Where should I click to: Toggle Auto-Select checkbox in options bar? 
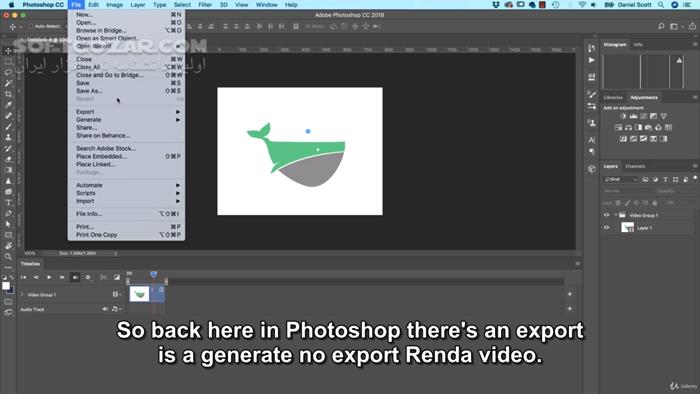pyautogui.click(x=31, y=26)
